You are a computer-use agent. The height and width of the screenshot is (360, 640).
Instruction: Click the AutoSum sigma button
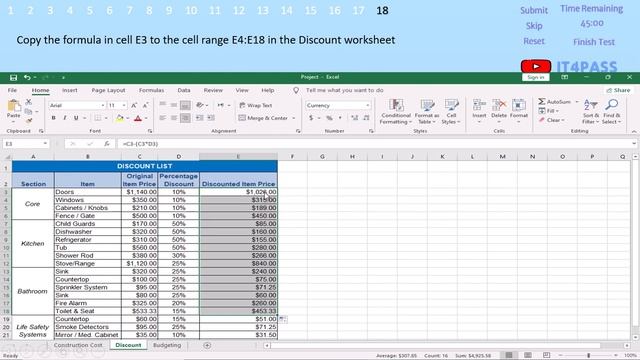pyautogui.click(x=554, y=102)
